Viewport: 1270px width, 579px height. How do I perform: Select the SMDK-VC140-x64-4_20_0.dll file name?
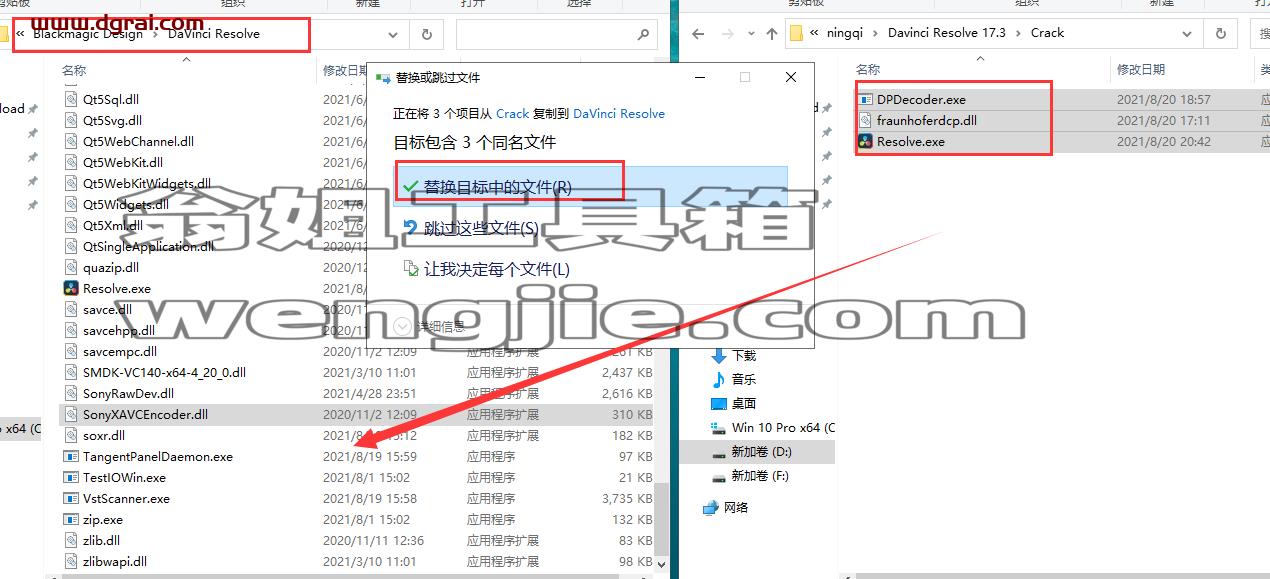165,372
